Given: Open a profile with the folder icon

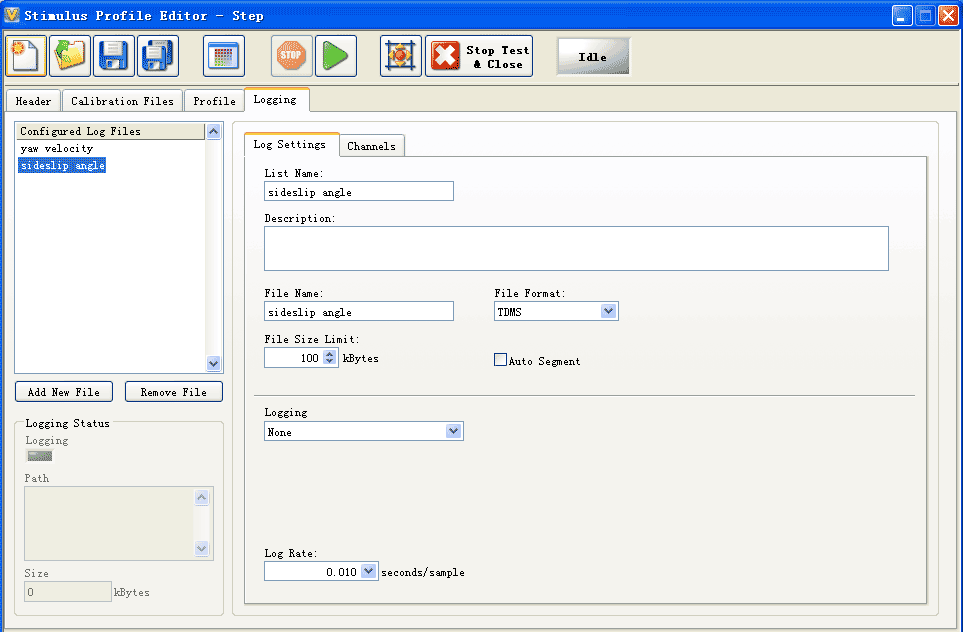Looking at the screenshot, I should click(70, 56).
